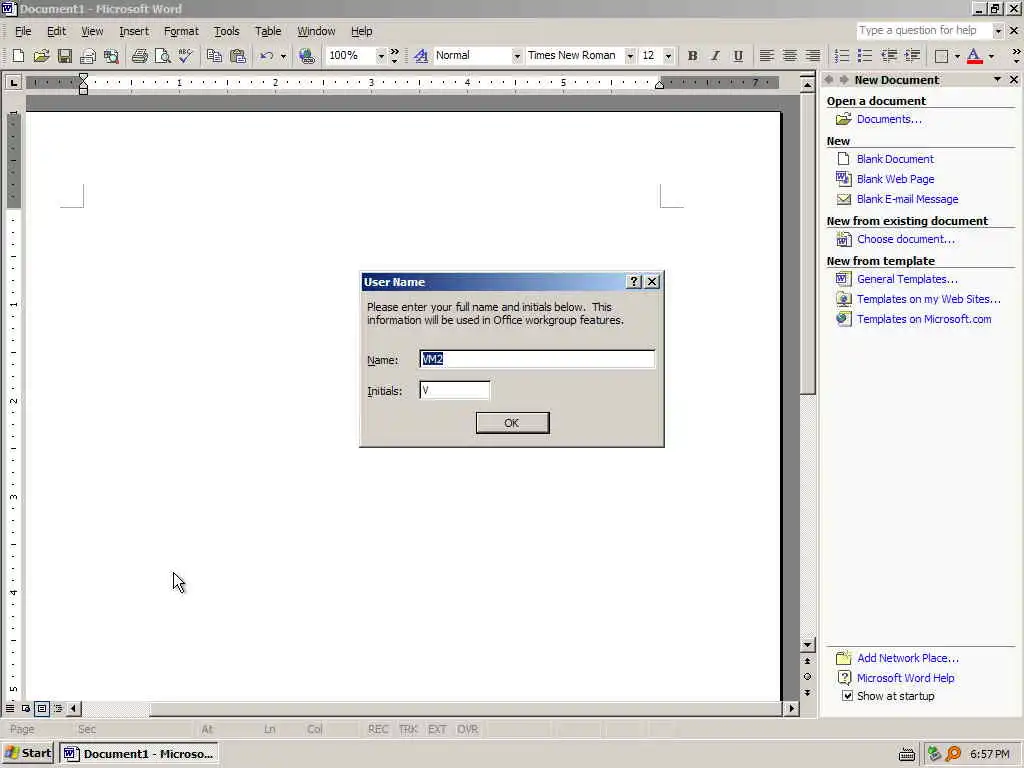
Task: Click the Add Network Place folder icon
Action: pyautogui.click(x=844, y=658)
